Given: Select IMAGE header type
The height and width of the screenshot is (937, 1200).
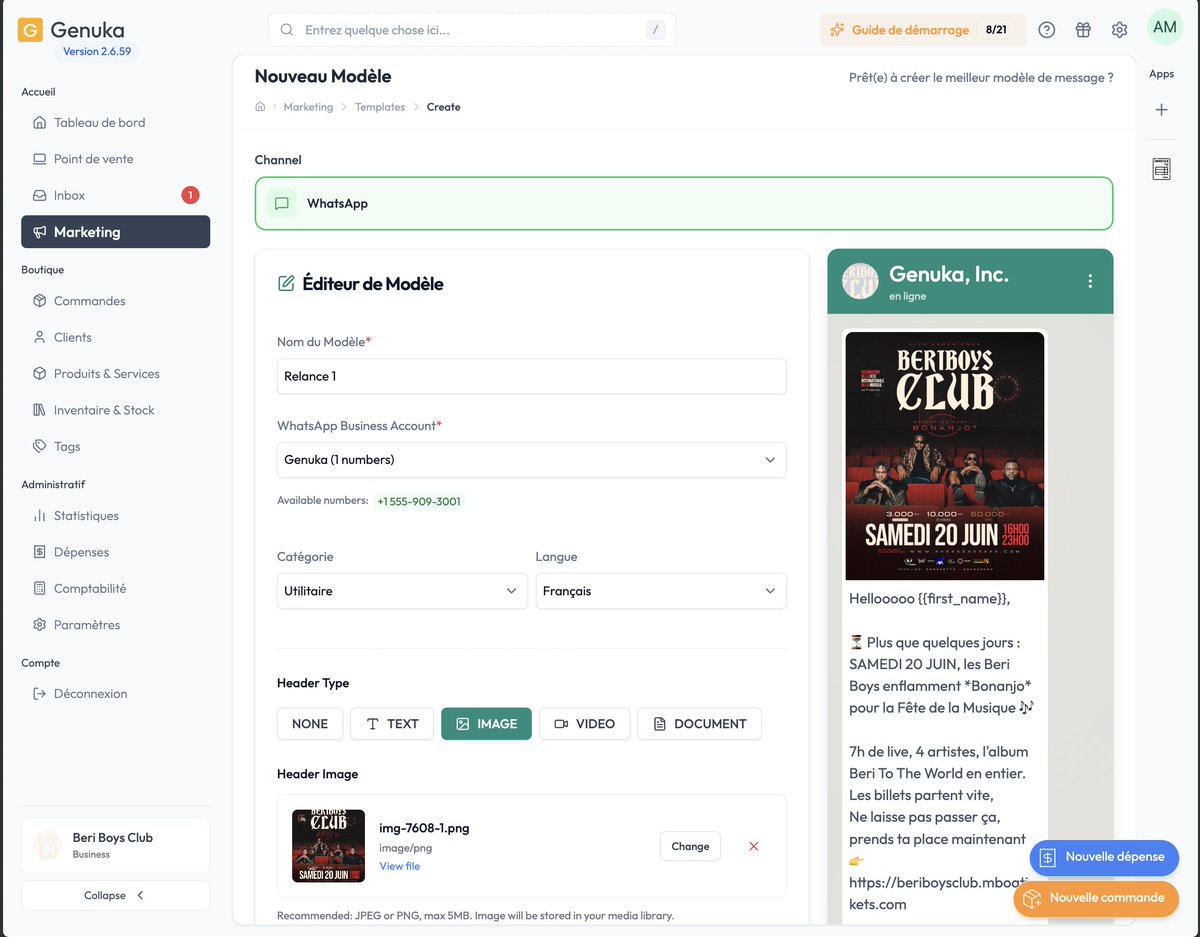Looking at the screenshot, I should coord(486,724).
